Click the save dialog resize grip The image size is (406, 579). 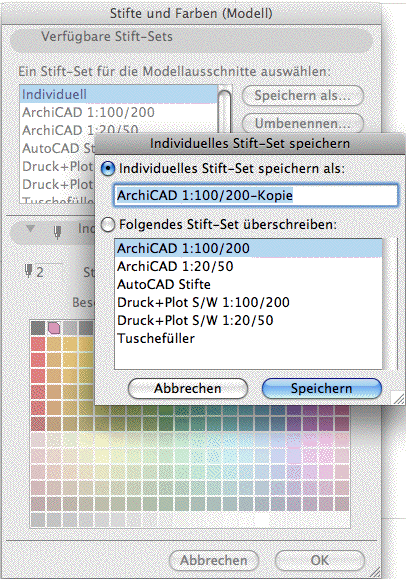tap(398, 398)
